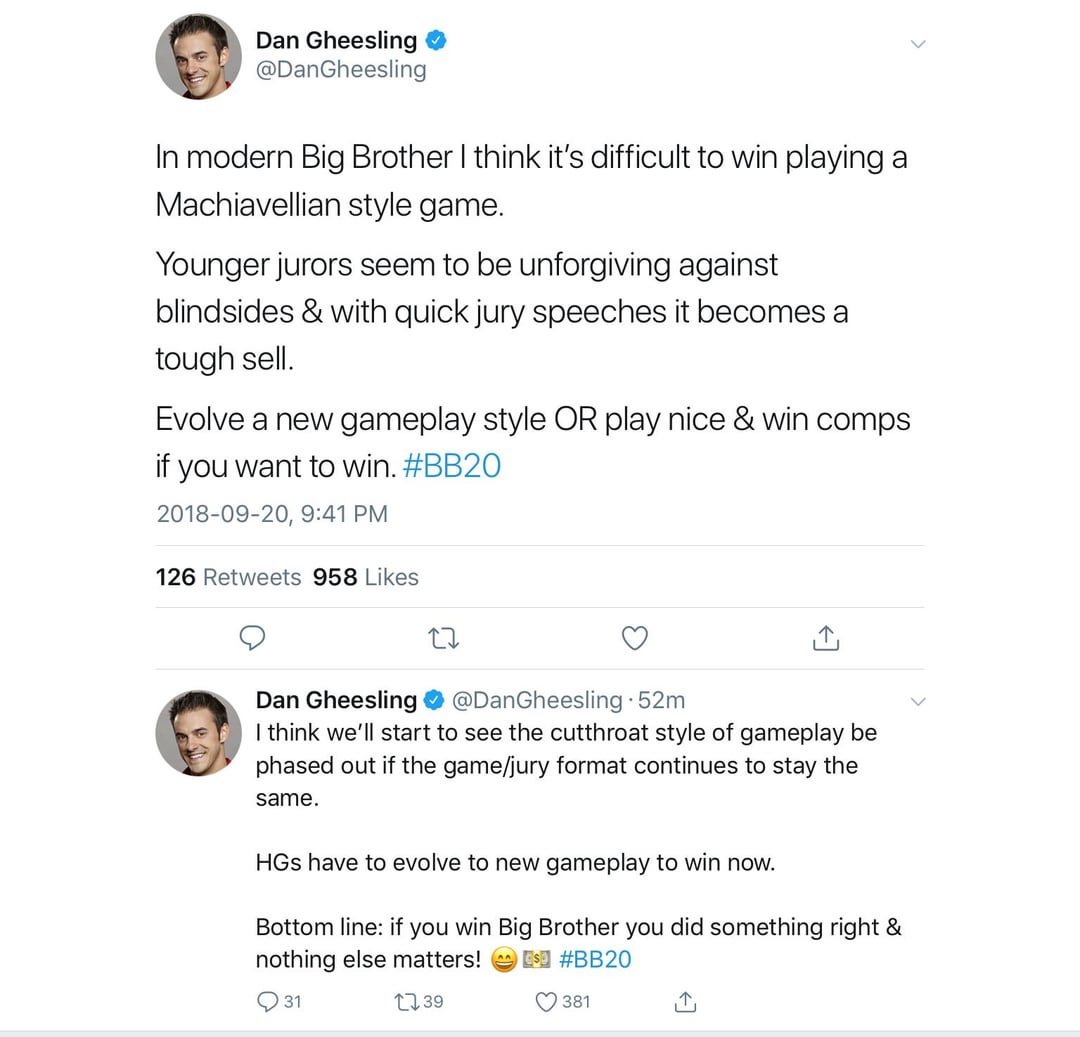The width and height of the screenshot is (1080, 1037).
Task: Reply to the cutthroat gameplay tweet
Action: click(268, 1001)
